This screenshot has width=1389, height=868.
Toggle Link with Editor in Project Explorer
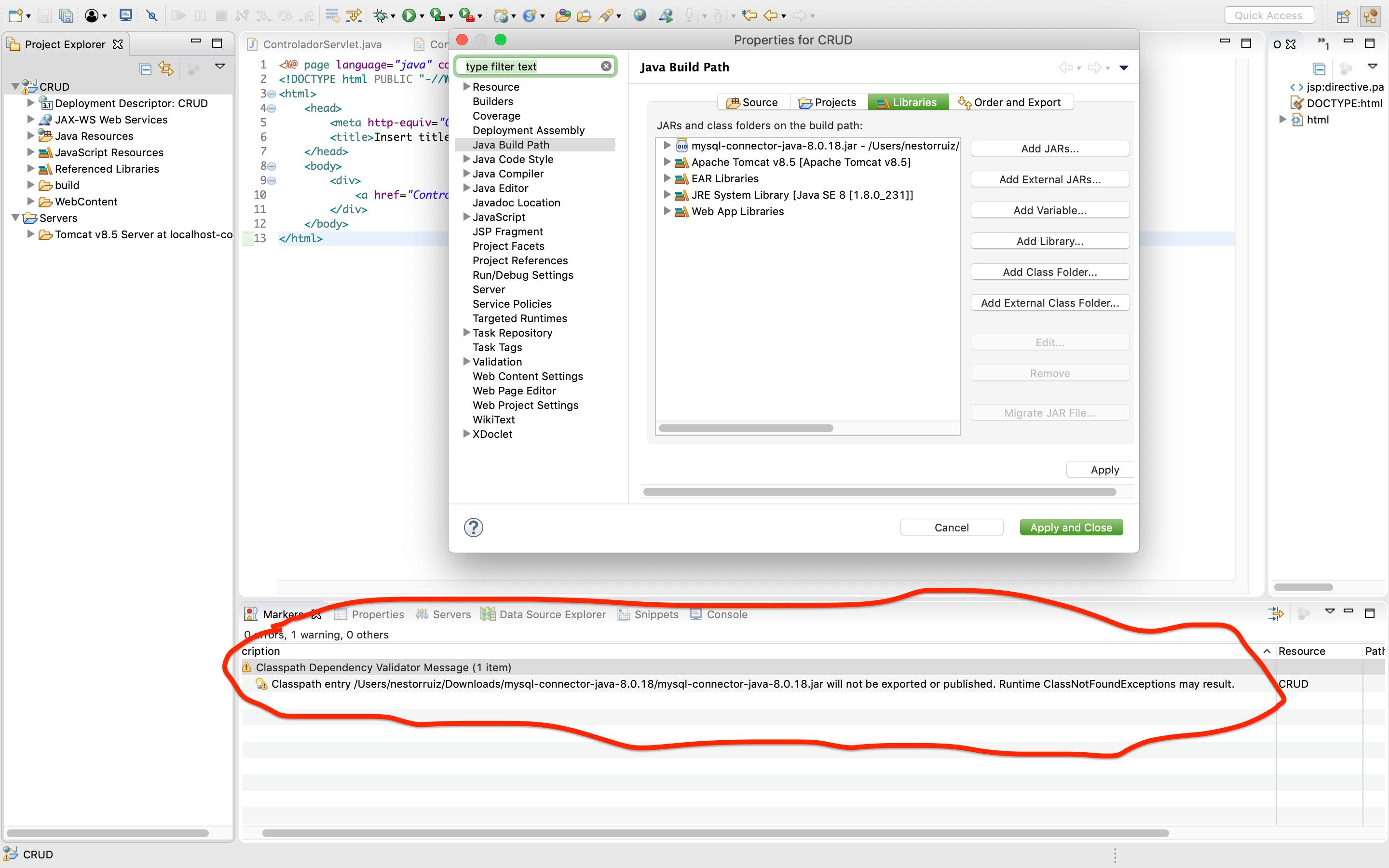(166, 69)
